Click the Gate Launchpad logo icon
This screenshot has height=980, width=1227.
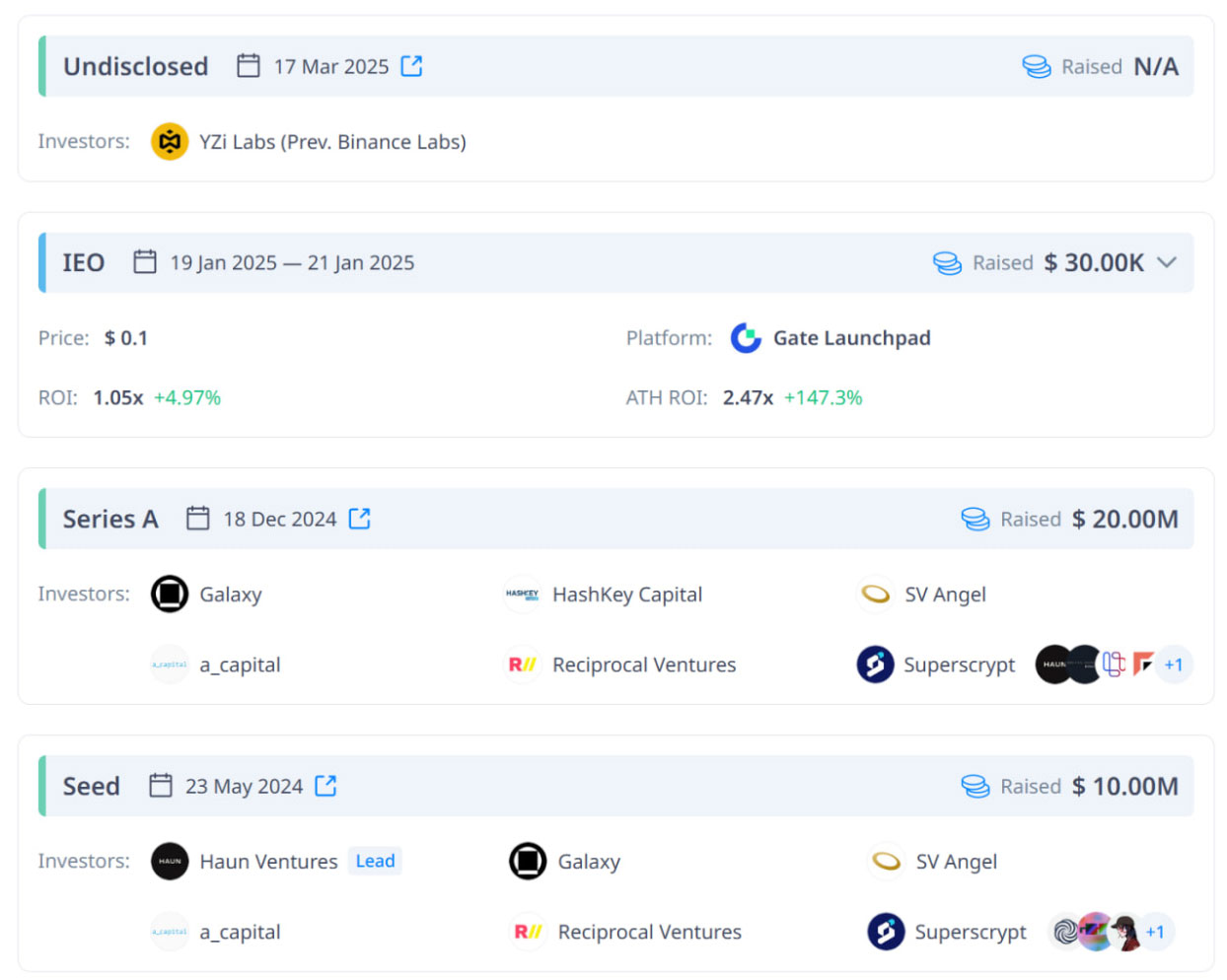click(x=746, y=338)
